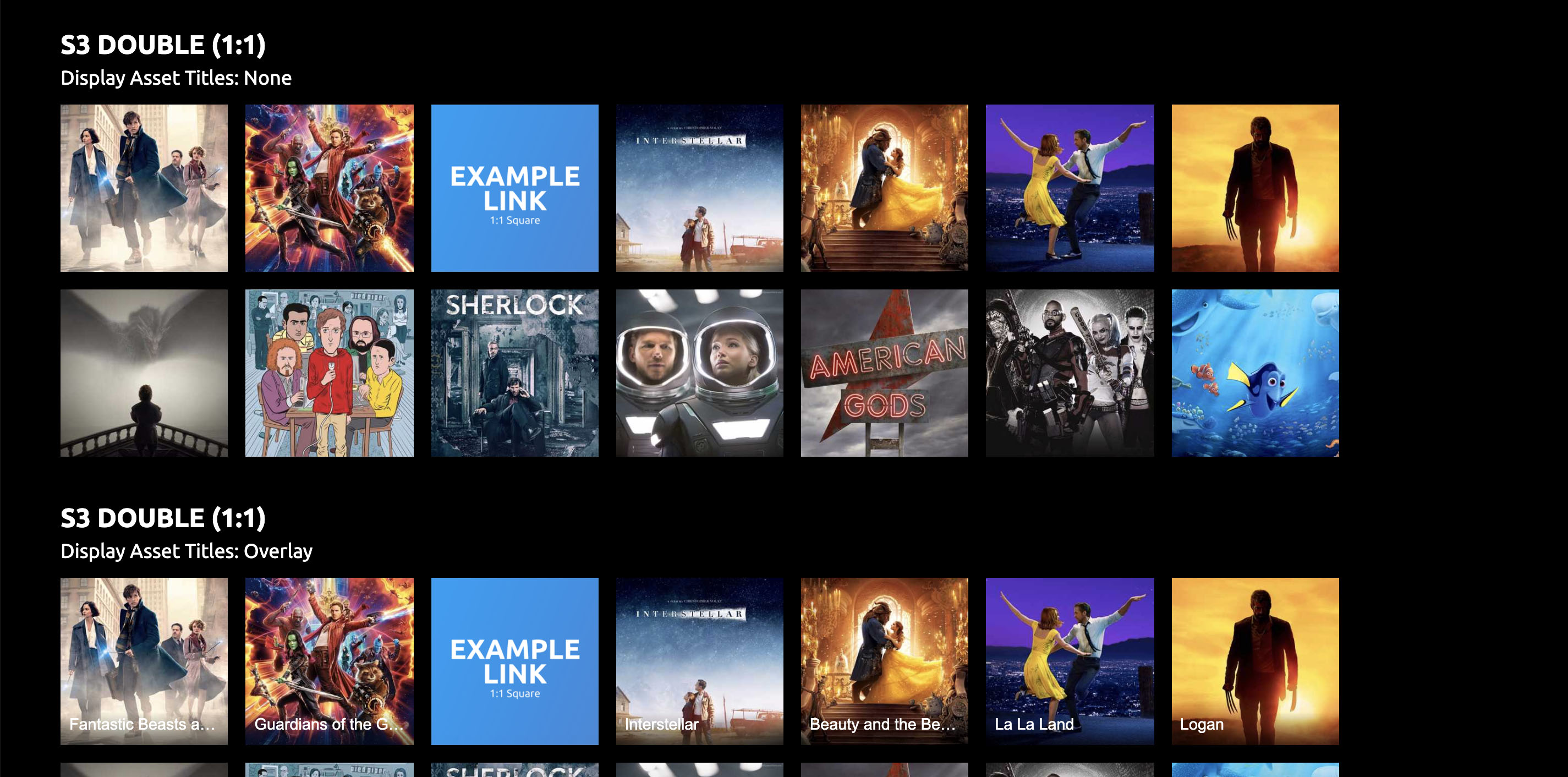Select untitled Guardians of the Galaxy poster, None section
The image size is (1568, 777).
(330, 188)
